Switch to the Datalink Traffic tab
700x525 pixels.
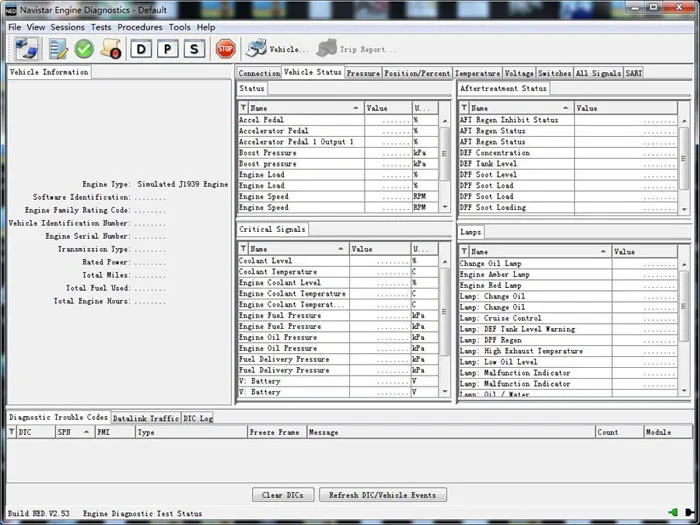(146, 418)
